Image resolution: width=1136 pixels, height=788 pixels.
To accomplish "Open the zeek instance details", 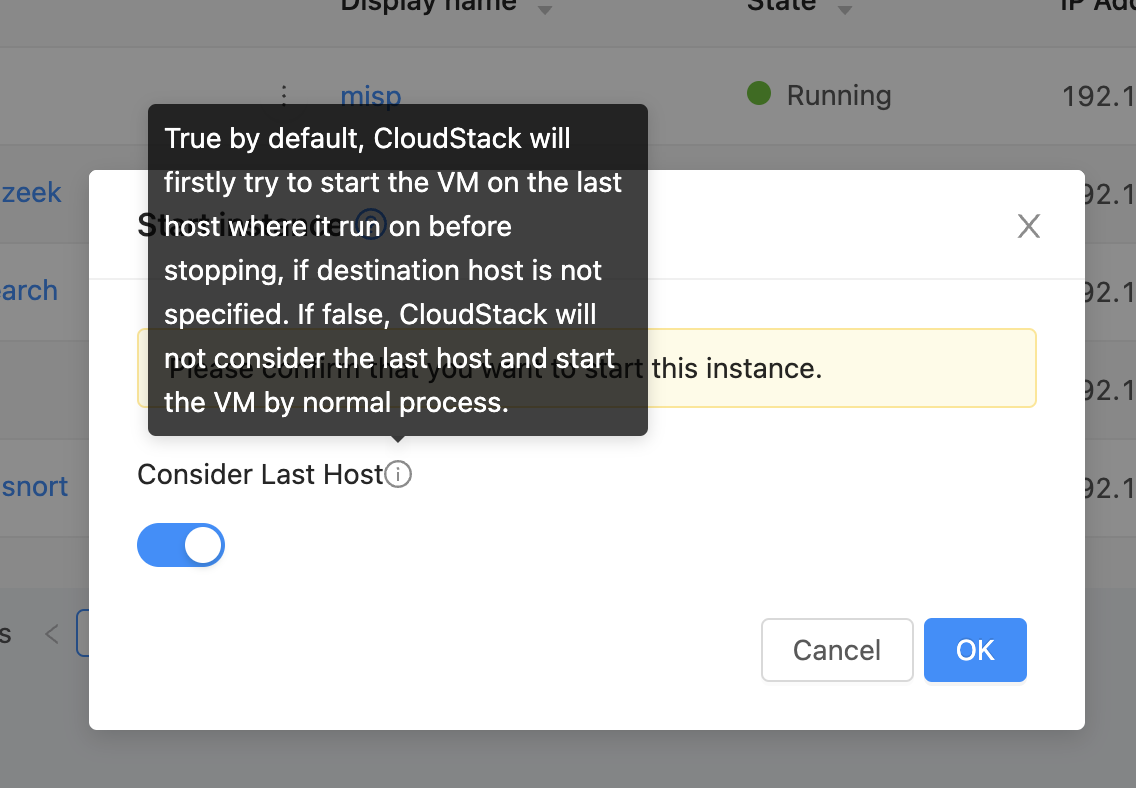I will click(x=30, y=192).
